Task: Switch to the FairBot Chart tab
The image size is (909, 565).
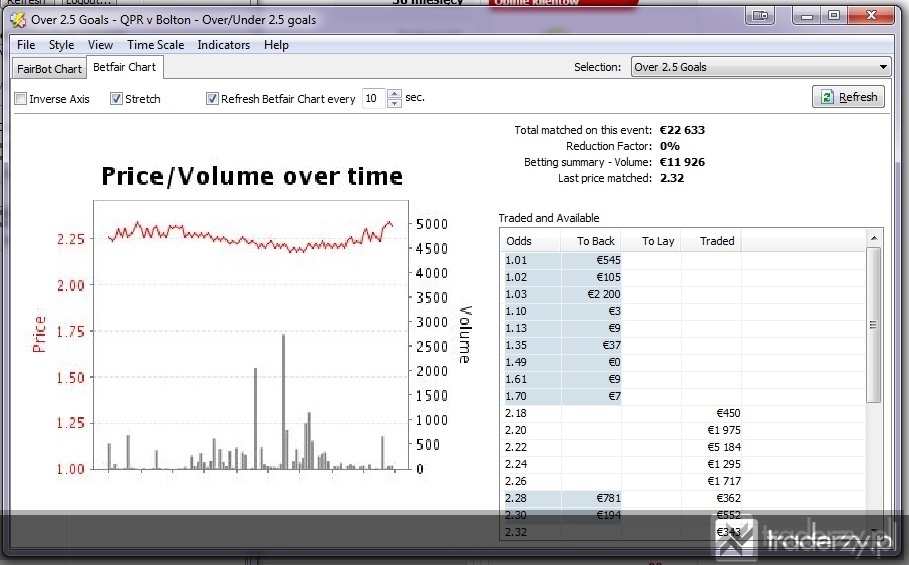Action: [x=49, y=68]
